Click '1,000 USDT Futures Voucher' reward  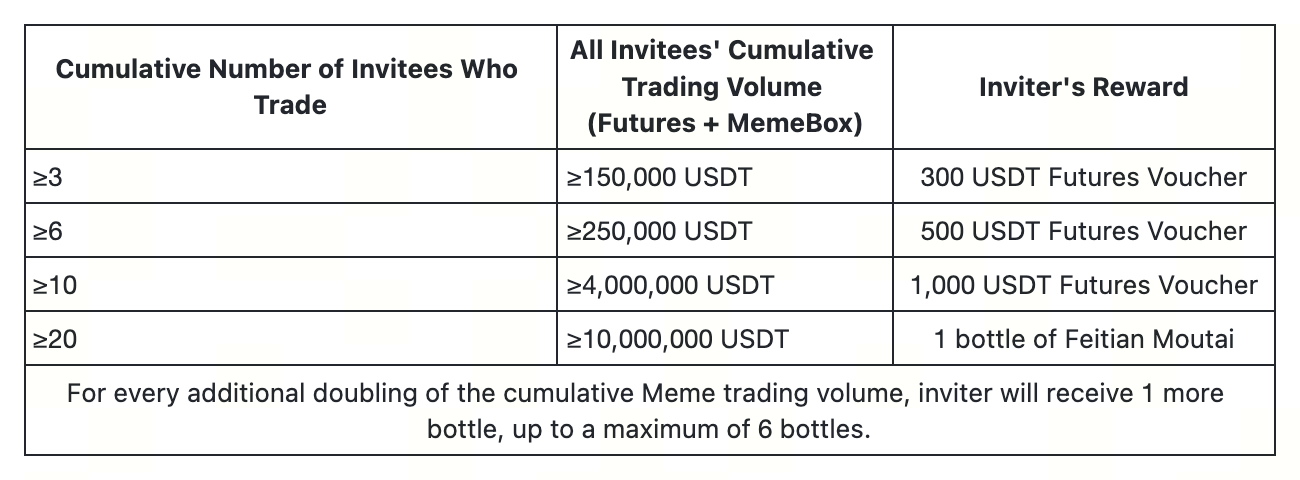(1084, 285)
